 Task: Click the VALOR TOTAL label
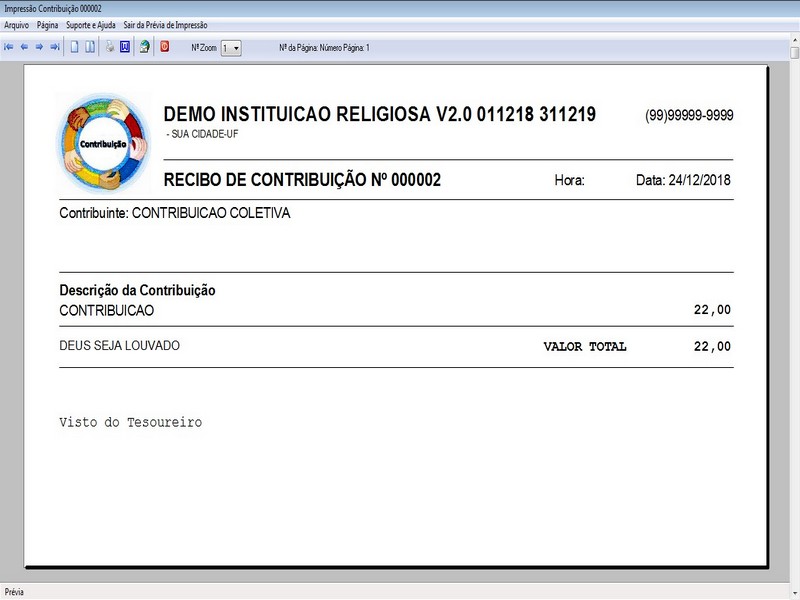pos(585,346)
